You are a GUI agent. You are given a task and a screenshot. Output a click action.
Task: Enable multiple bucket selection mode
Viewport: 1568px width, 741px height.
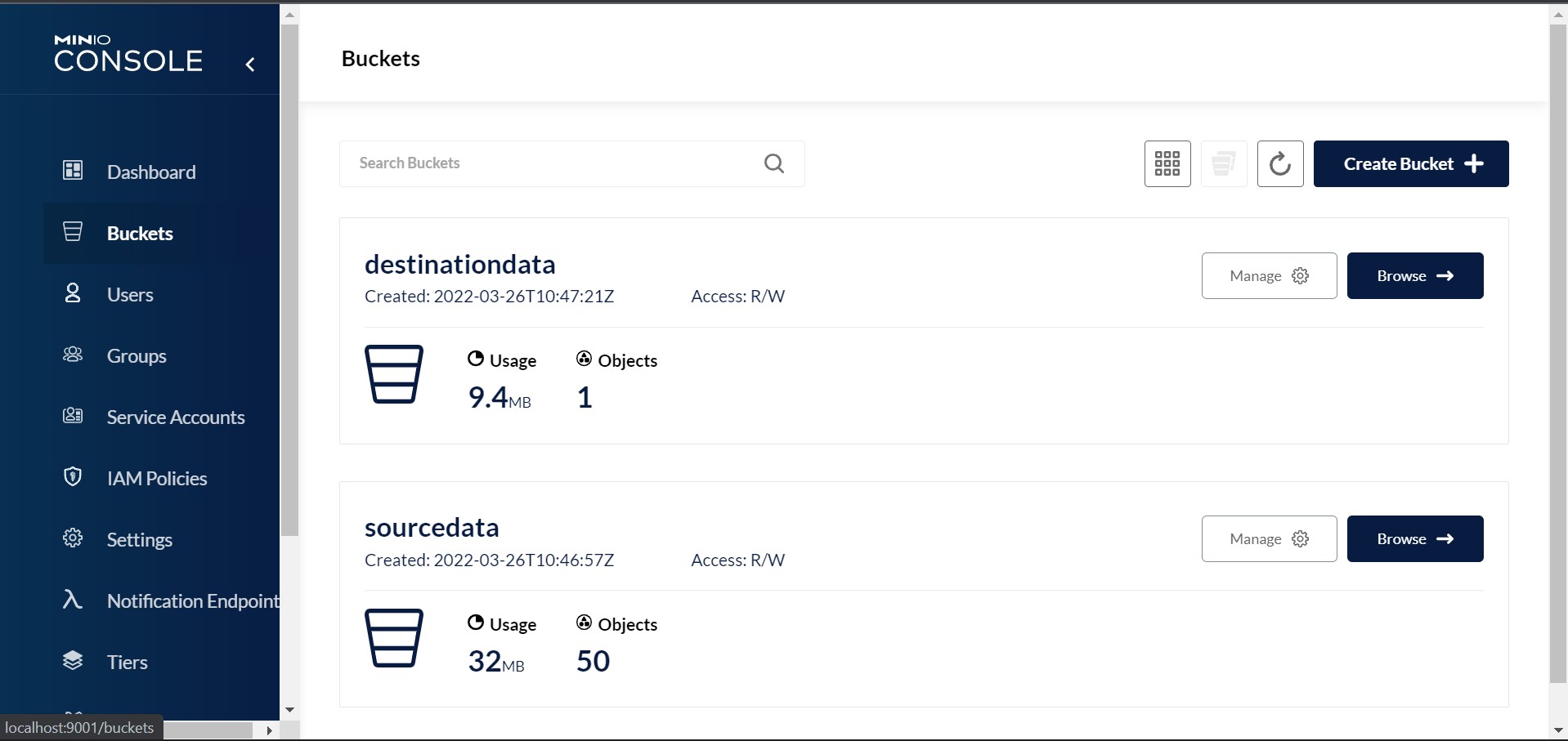[1223, 163]
